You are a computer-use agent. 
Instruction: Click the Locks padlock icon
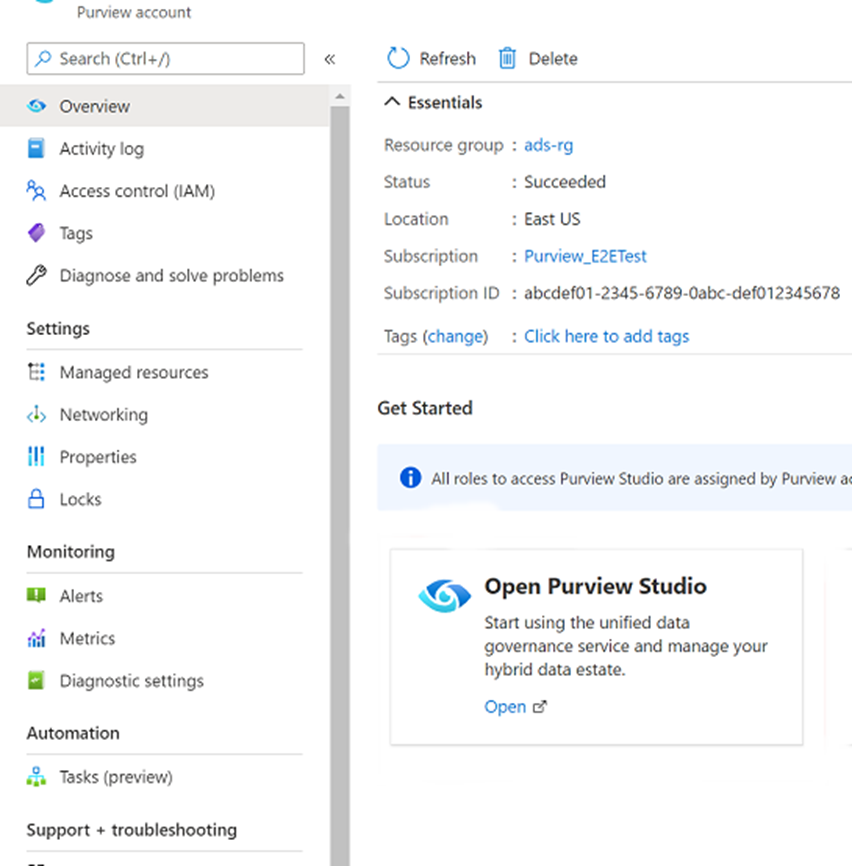point(36,499)
